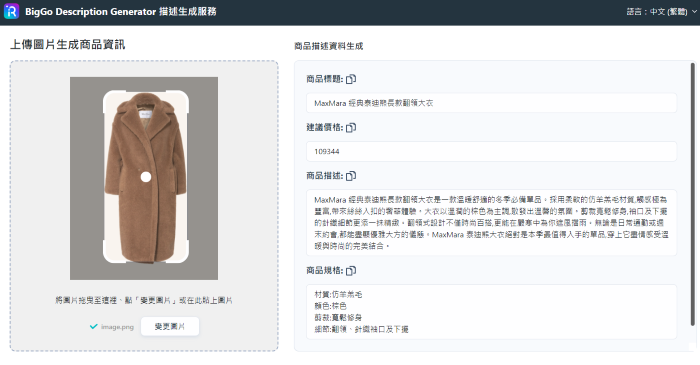Click the results panel vertical scrollbar
700x365 pixels.
click(x=693, y=194)
